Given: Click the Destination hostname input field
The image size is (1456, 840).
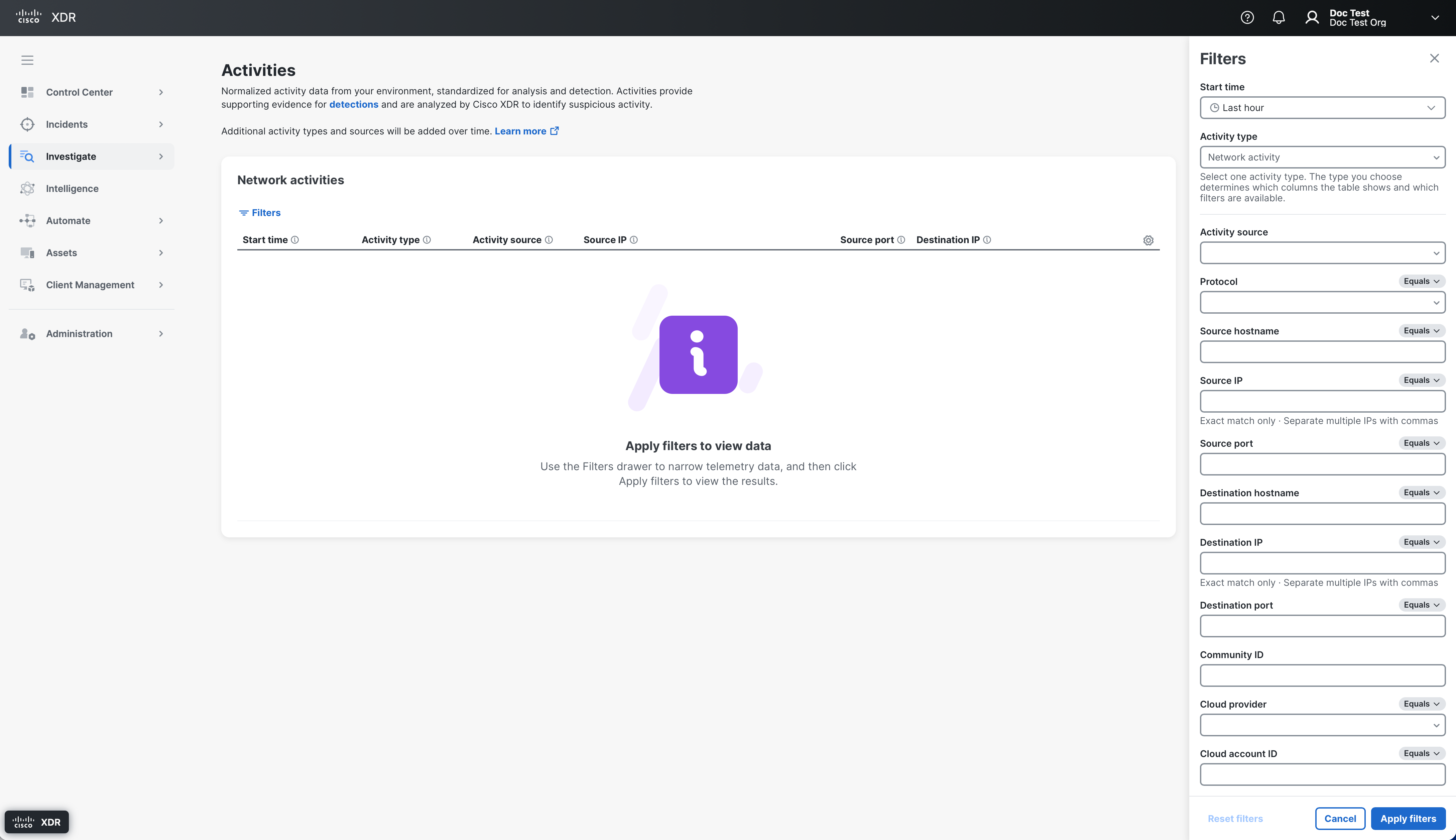Looking at the screenshot, I should coord(1322,514).
